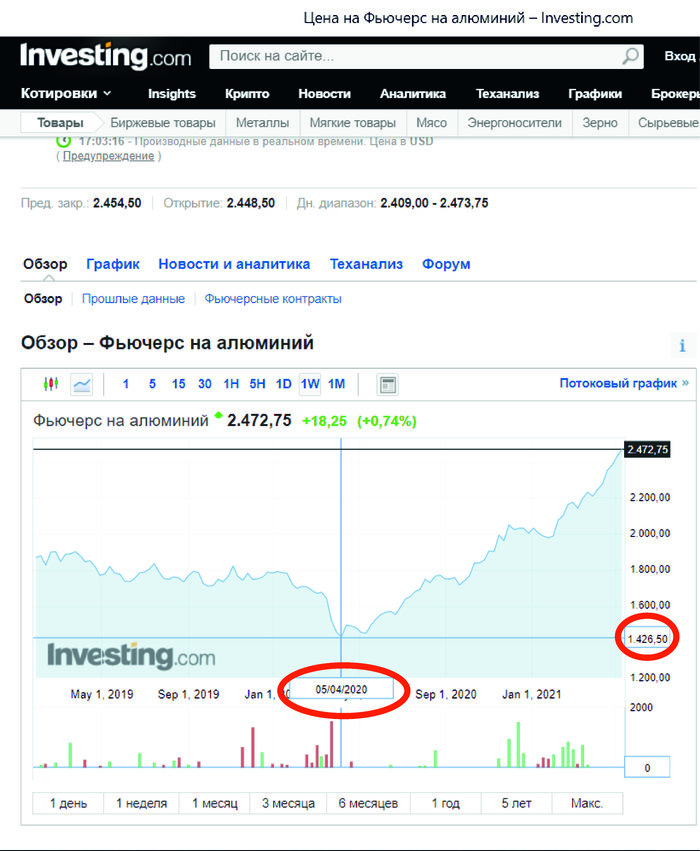
Task: Click the chart news calendar icon
Action: click(387, 384)
